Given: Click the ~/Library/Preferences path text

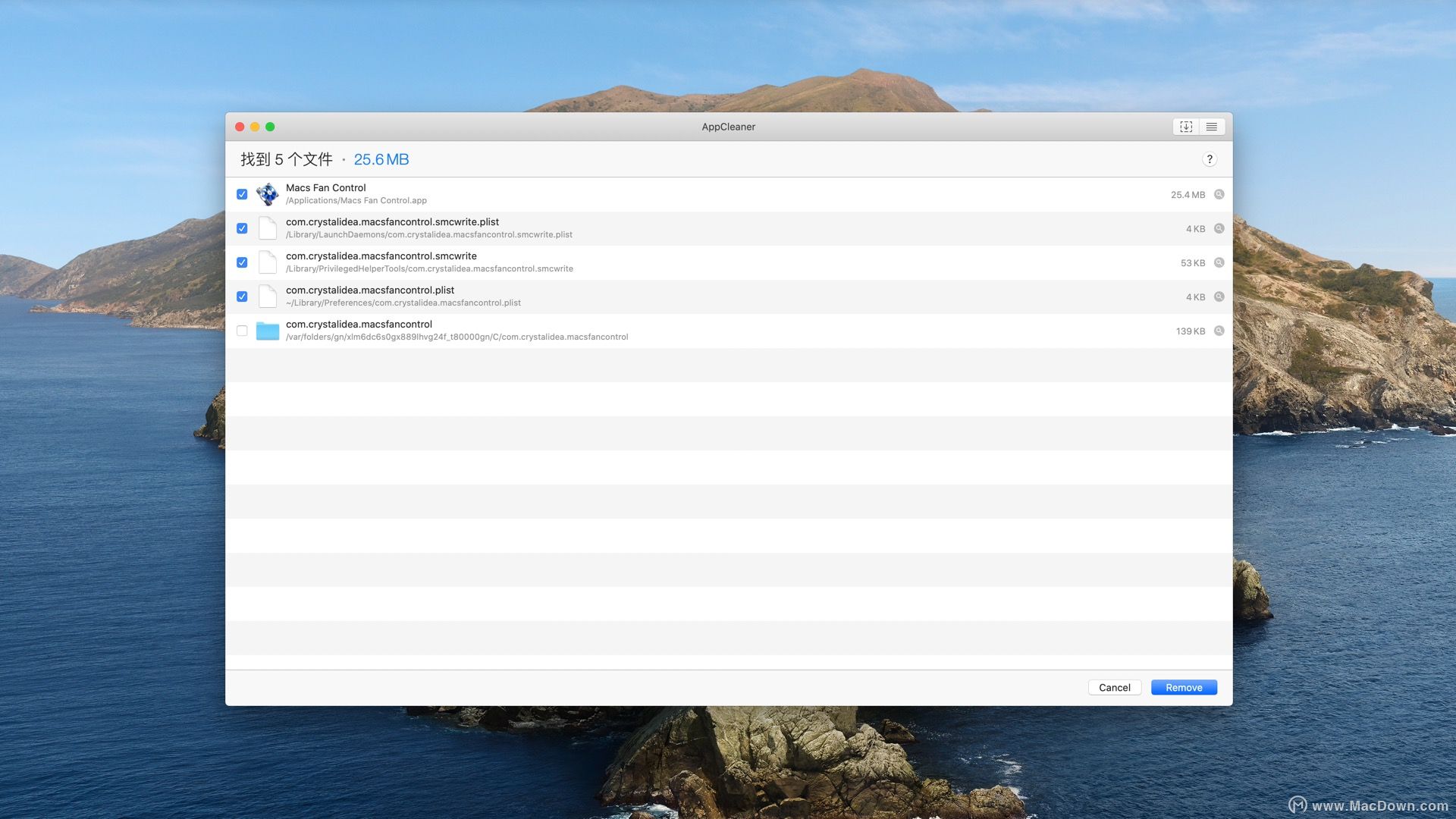Looking at the screenshot, I should [x=403, y=303].
